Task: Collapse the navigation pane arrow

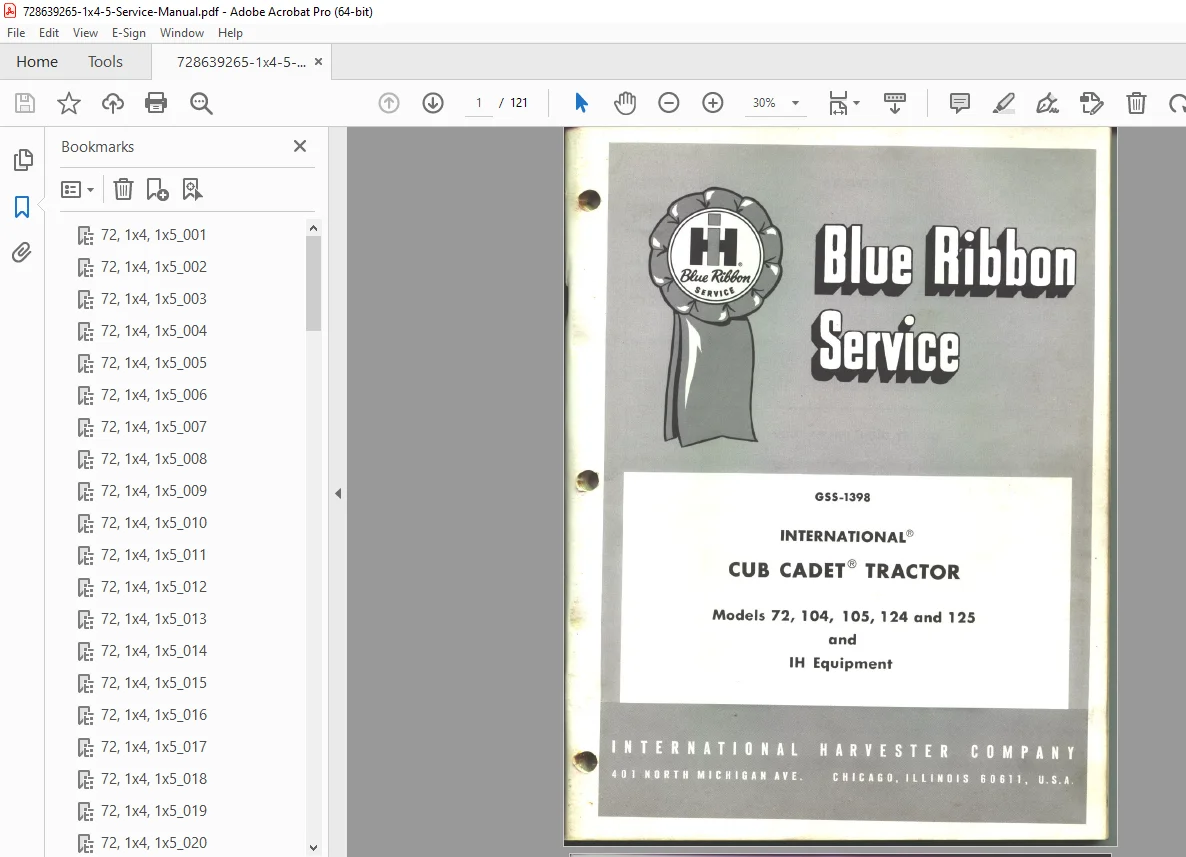Action: [x=338, y=493]
